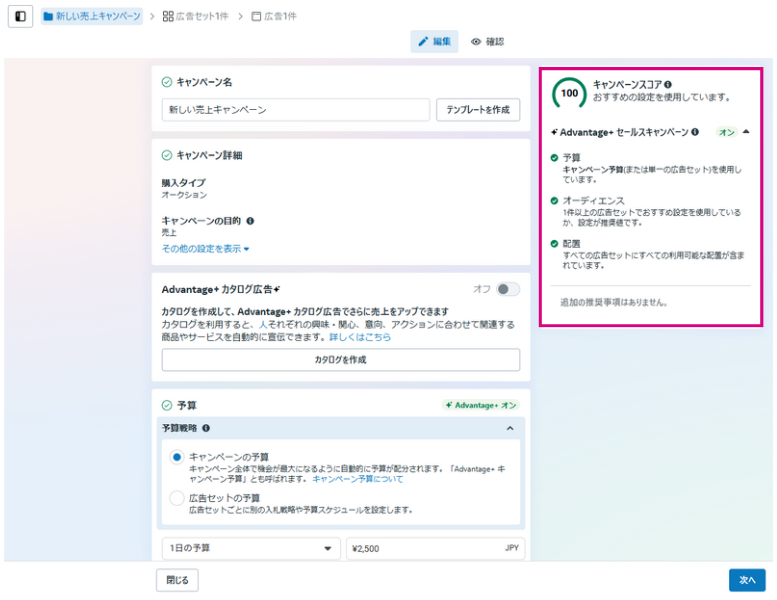Click the キャンペーン名 text field
The width and height of the screenshot is (777, 600).
coord(295,109)
